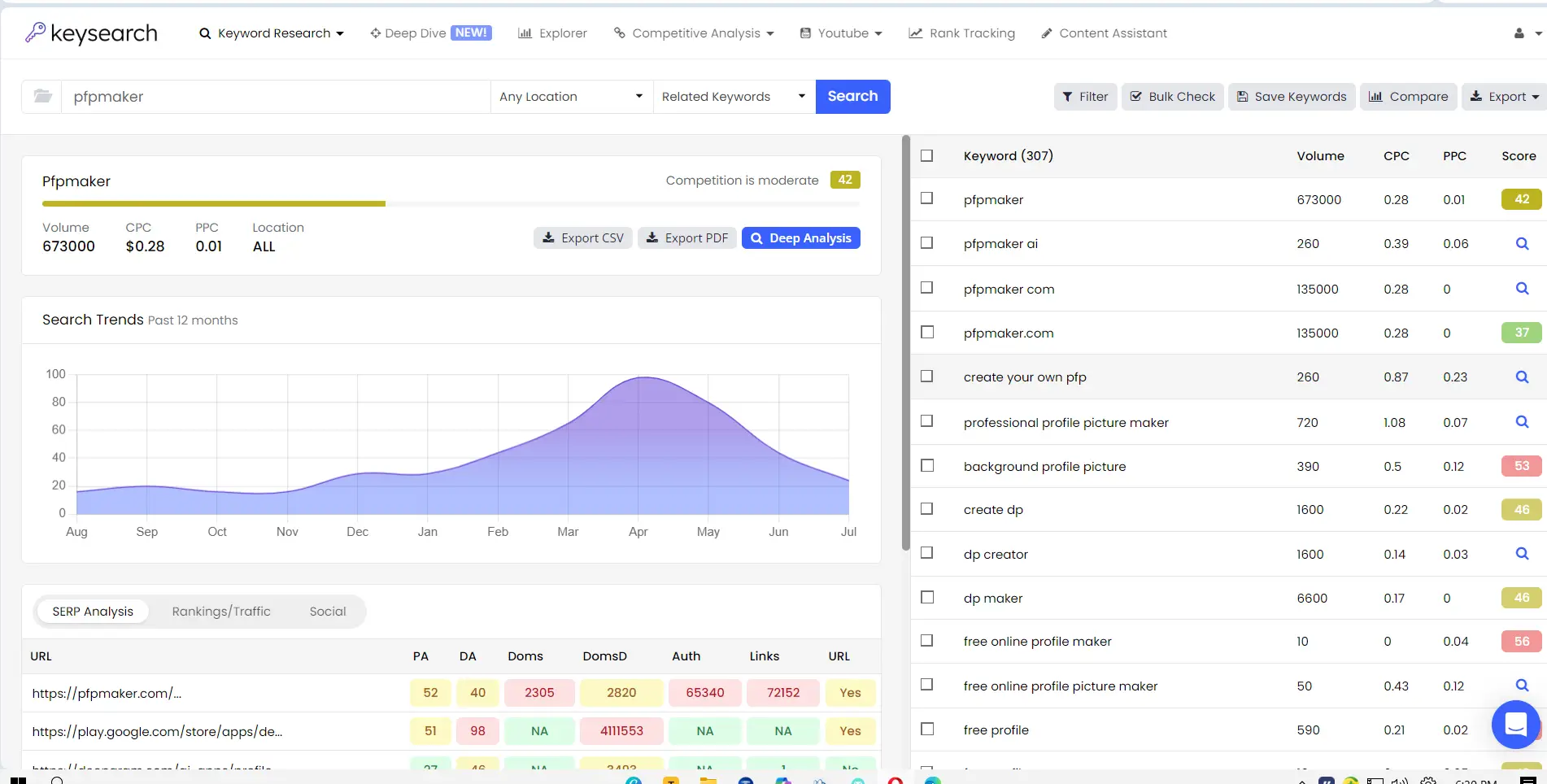
Task: Open https://pfpmaker.com/ SERP link
Action: click(107, 694)
